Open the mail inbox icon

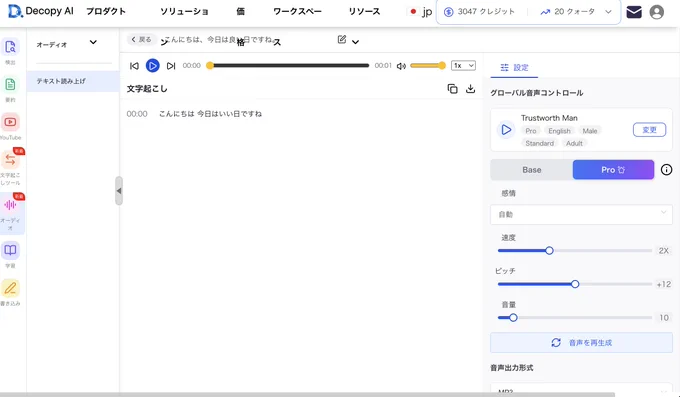(x=634, y=12)
